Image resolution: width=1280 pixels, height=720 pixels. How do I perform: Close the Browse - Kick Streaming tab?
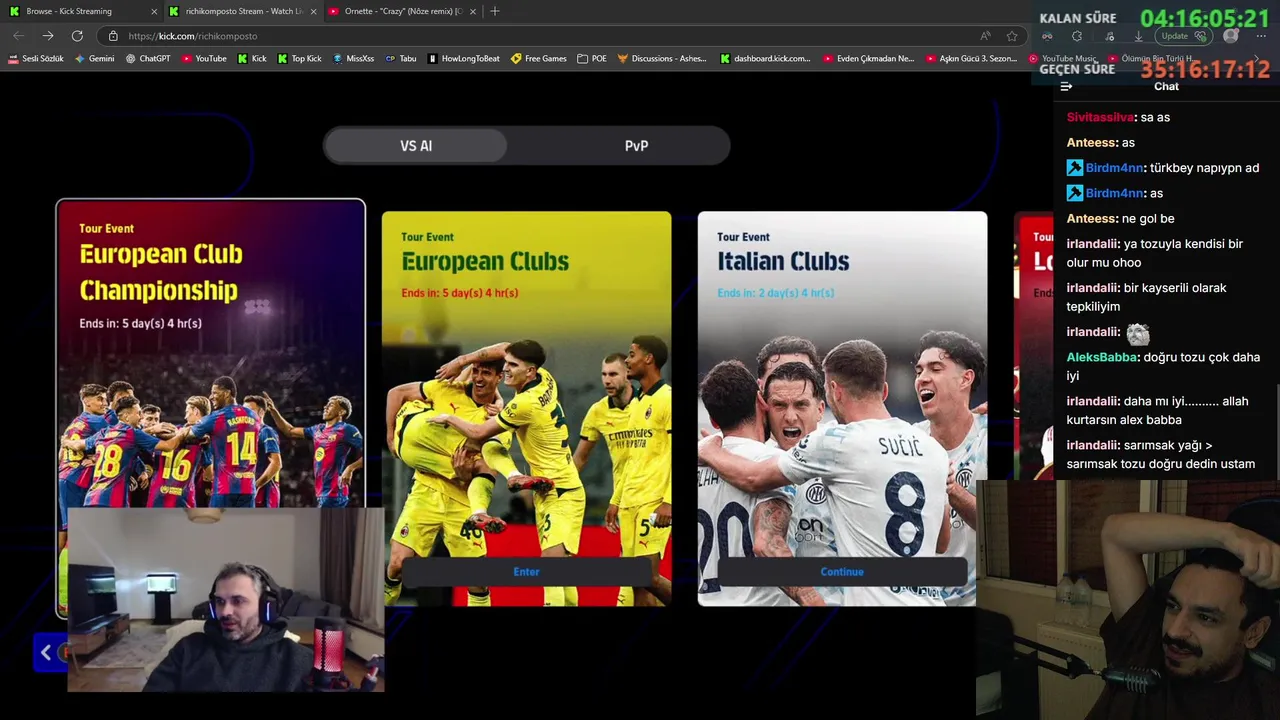point(154,11)
